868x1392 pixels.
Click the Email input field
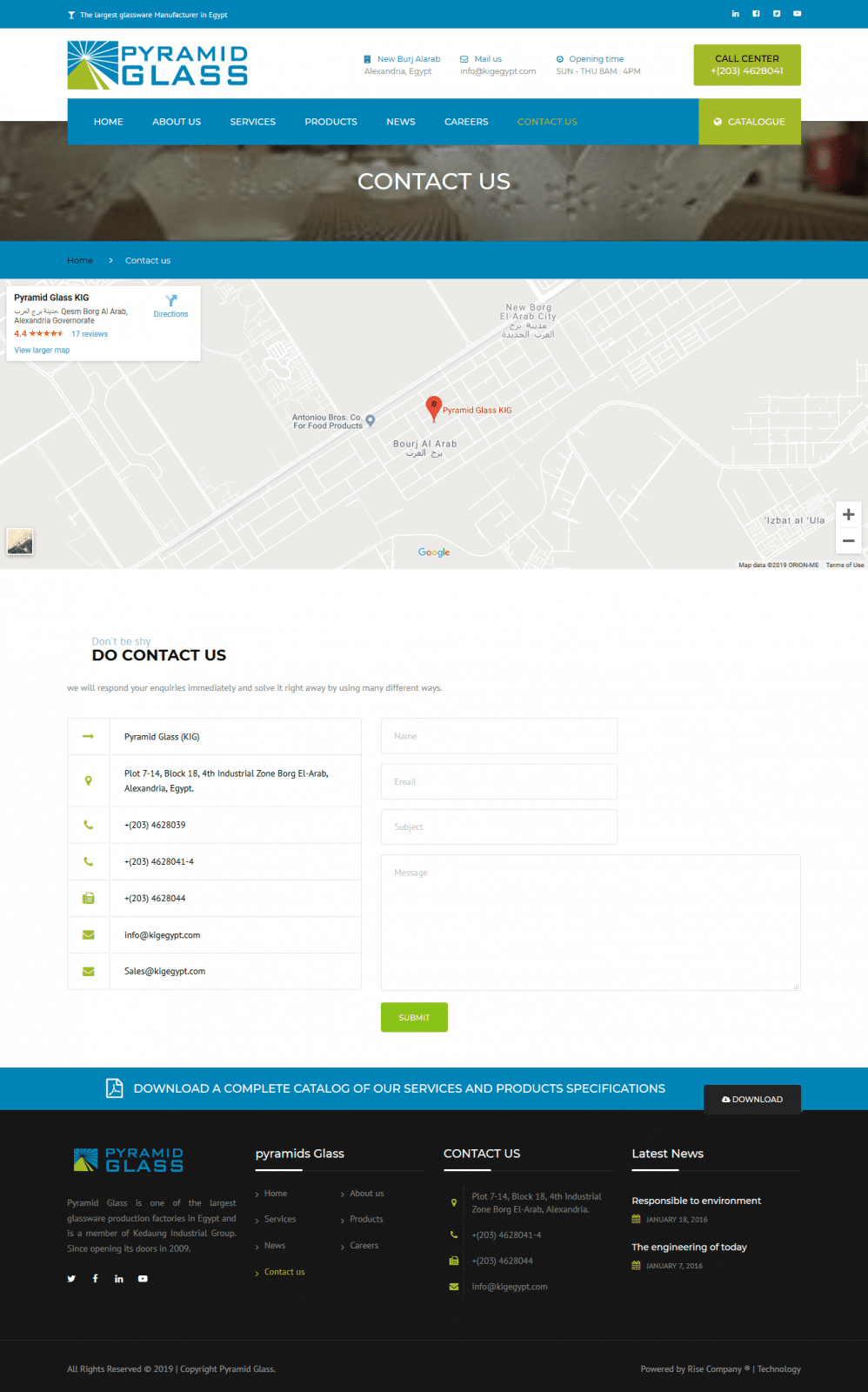pos(499,781)
